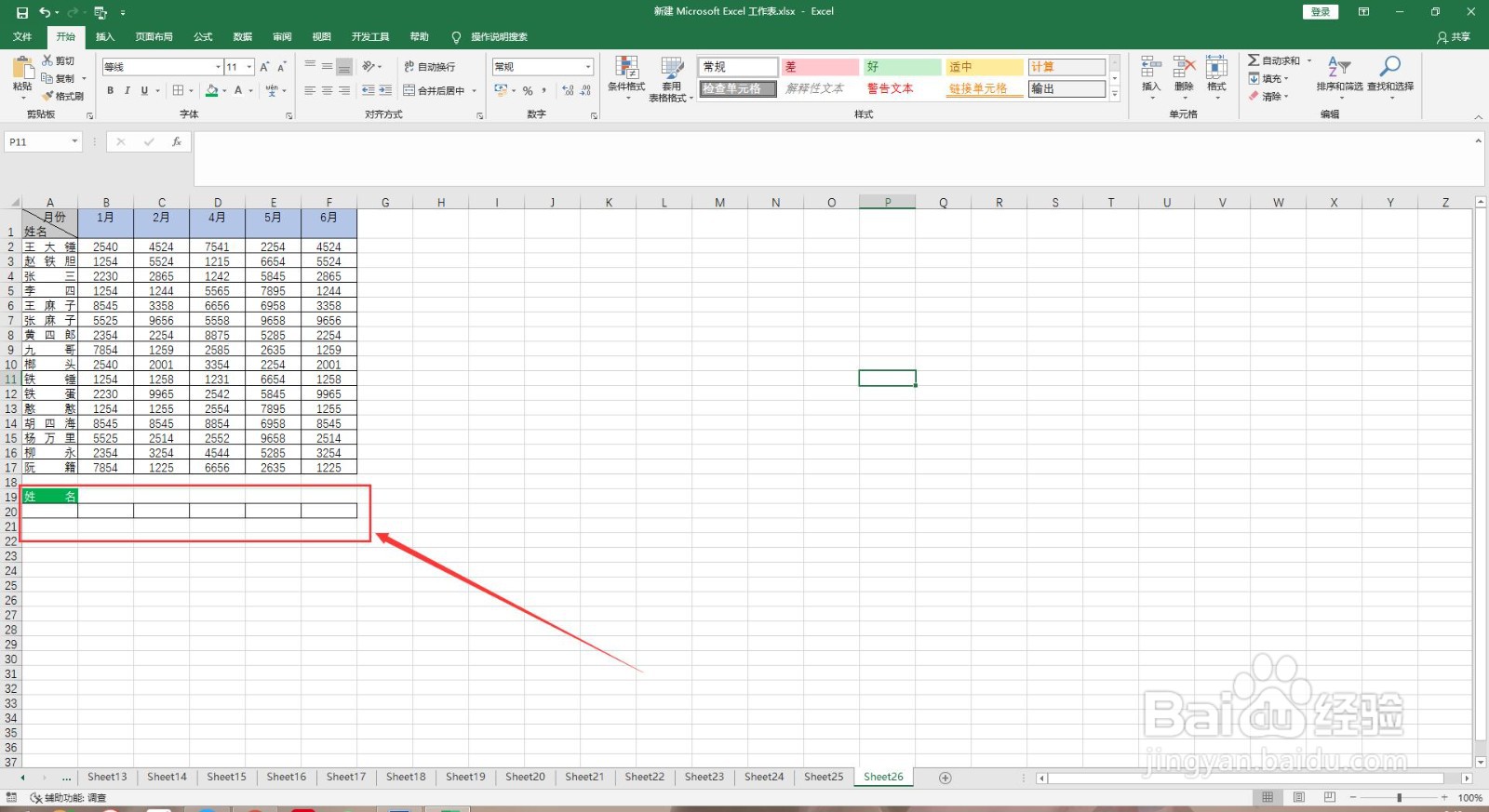Toggle right text alignment
The height and width of the screenshot is (812, 1489).
click(344, 90)
